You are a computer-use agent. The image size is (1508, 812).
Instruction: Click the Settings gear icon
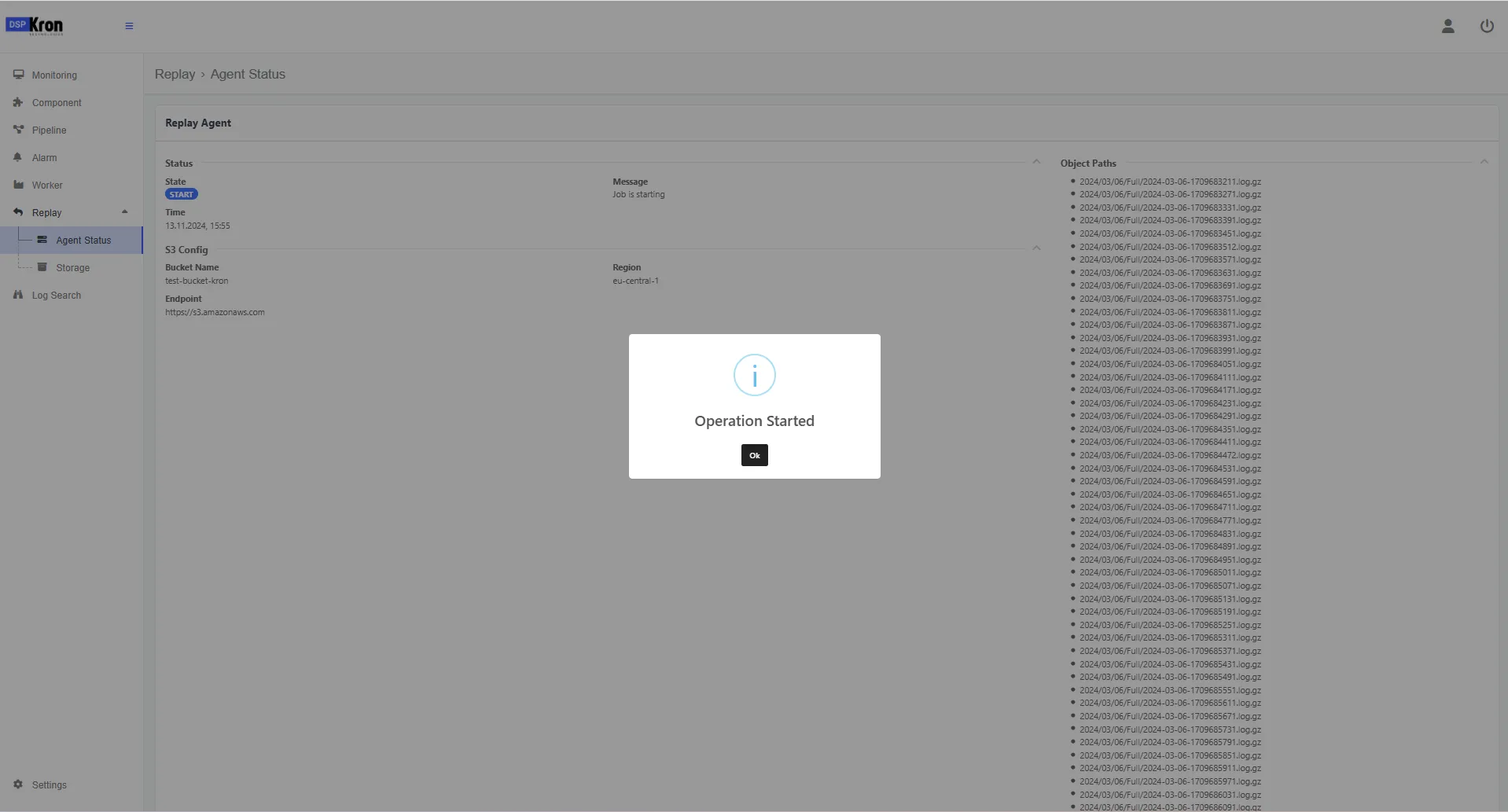point(18,784)
